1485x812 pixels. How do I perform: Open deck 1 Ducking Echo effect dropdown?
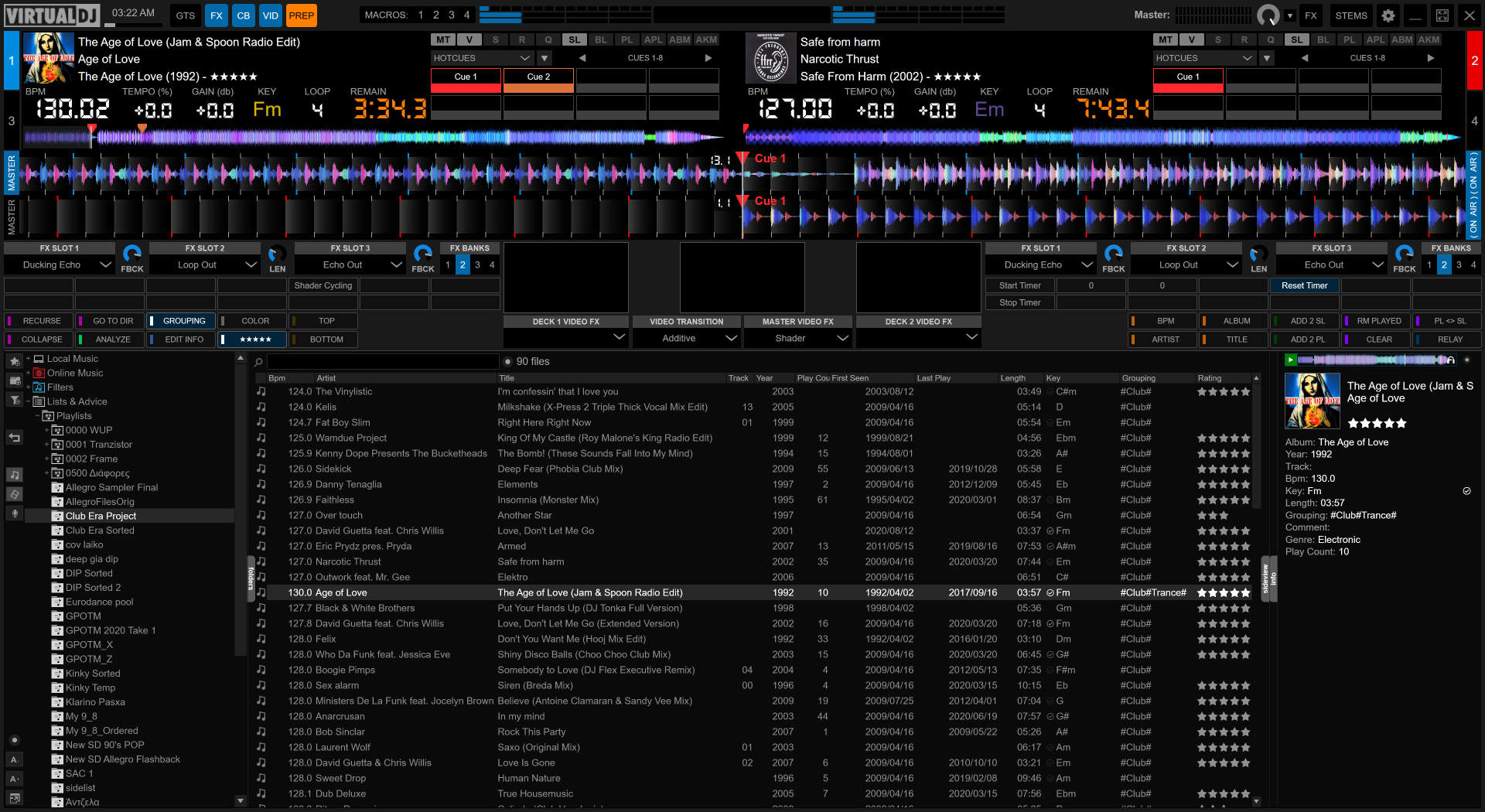coord(60,264)
